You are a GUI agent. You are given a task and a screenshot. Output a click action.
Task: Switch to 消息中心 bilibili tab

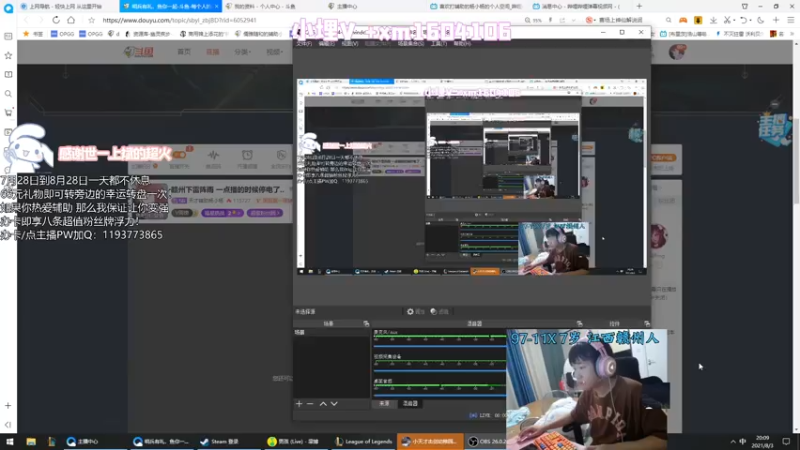[579, 6]
